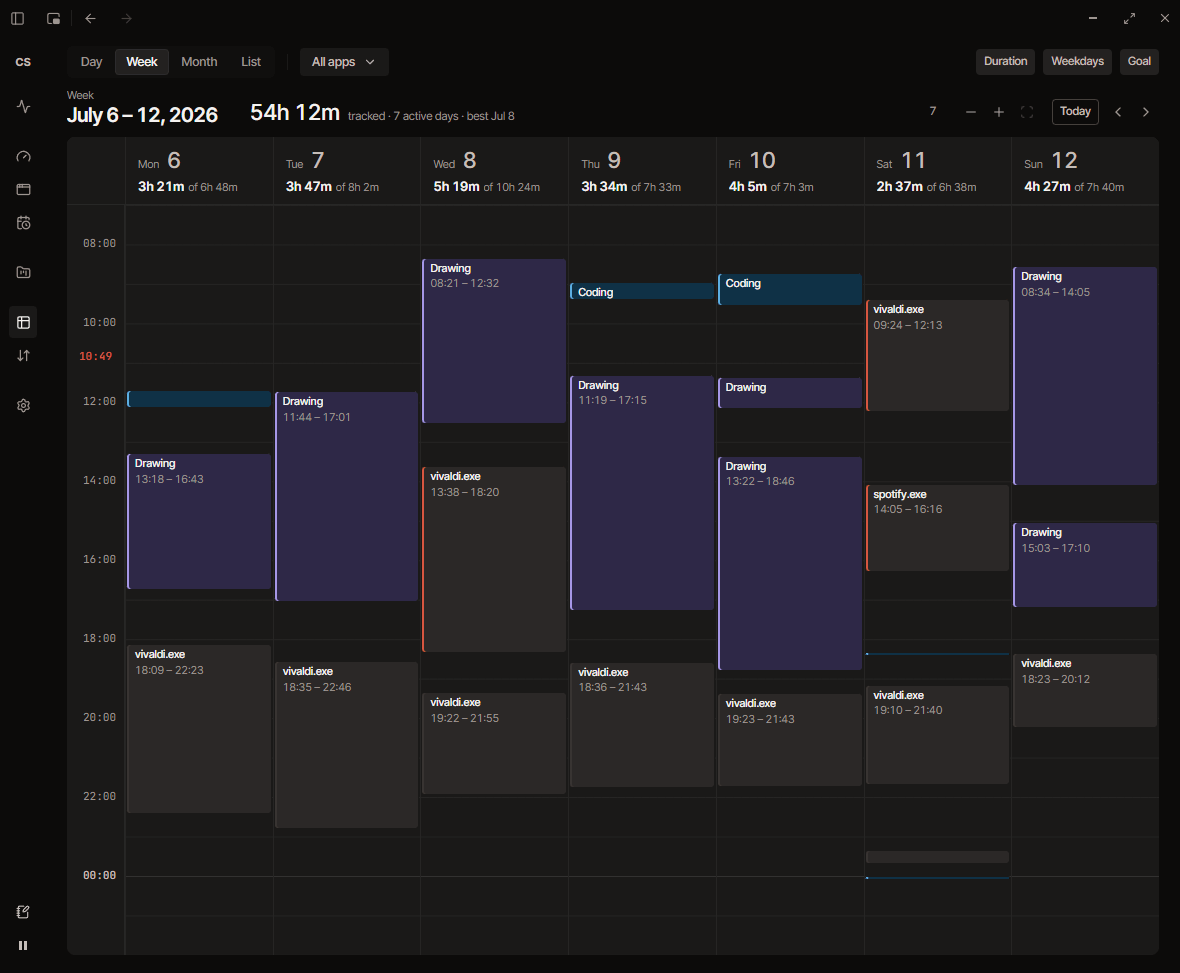
Task: Pause tracking with the pause icon
Action: click(23, 945)
